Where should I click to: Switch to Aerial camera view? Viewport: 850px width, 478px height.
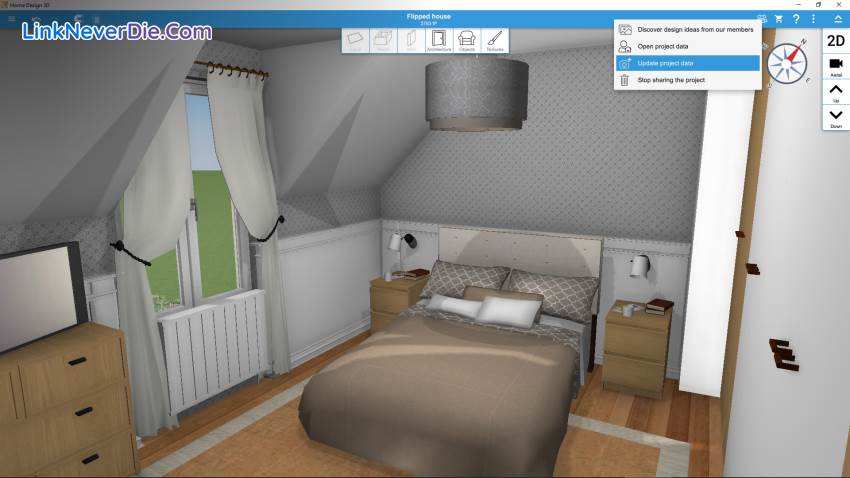[x=836, y=66]
